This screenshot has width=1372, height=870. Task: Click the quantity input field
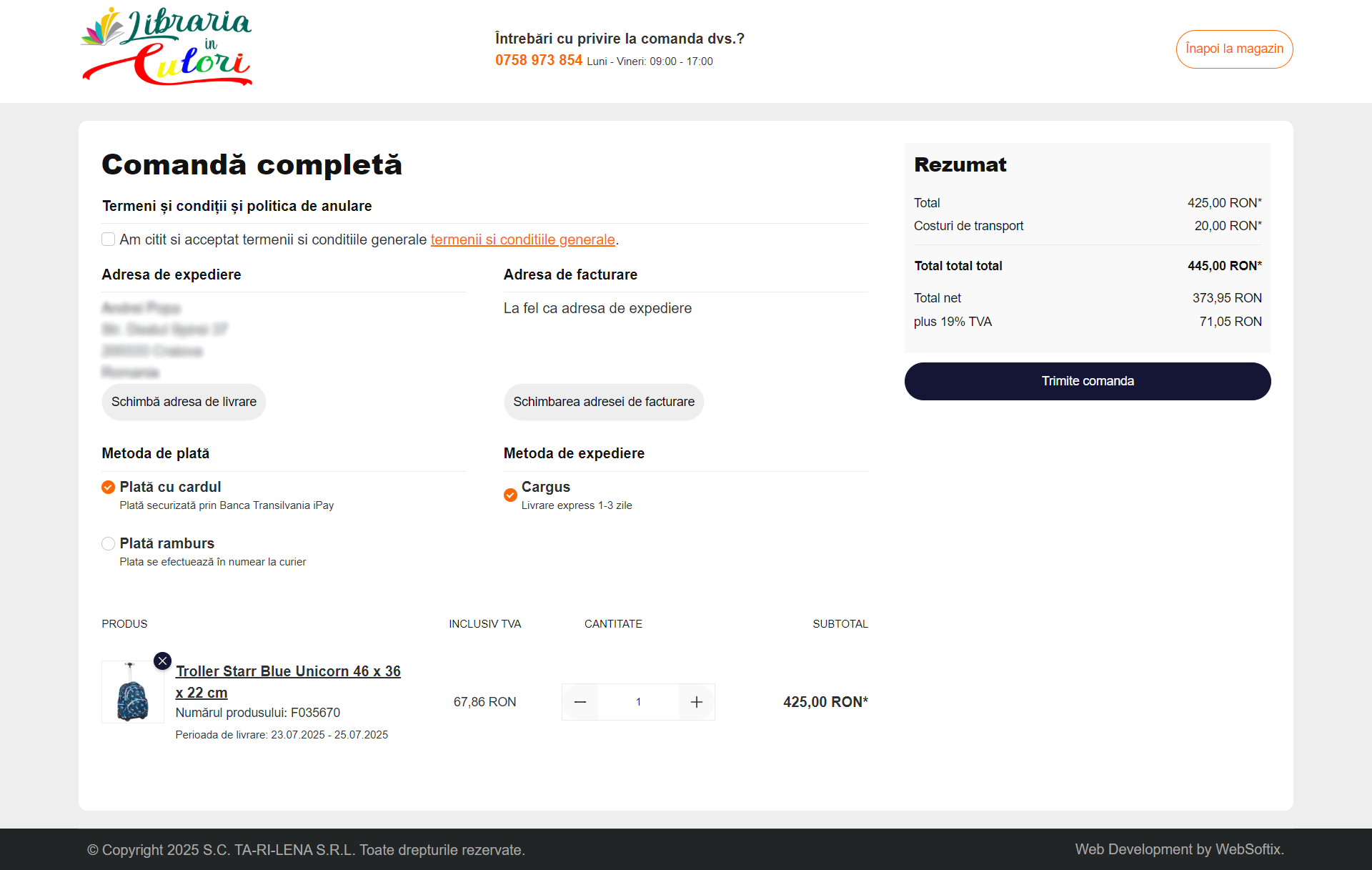[638, 702]
